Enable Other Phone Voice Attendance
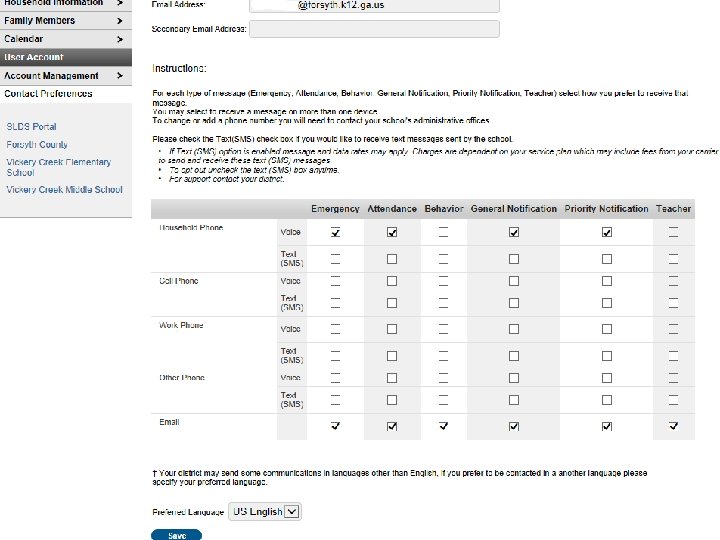Viewport: 720px width, 540px height. [x=392, y=378]
